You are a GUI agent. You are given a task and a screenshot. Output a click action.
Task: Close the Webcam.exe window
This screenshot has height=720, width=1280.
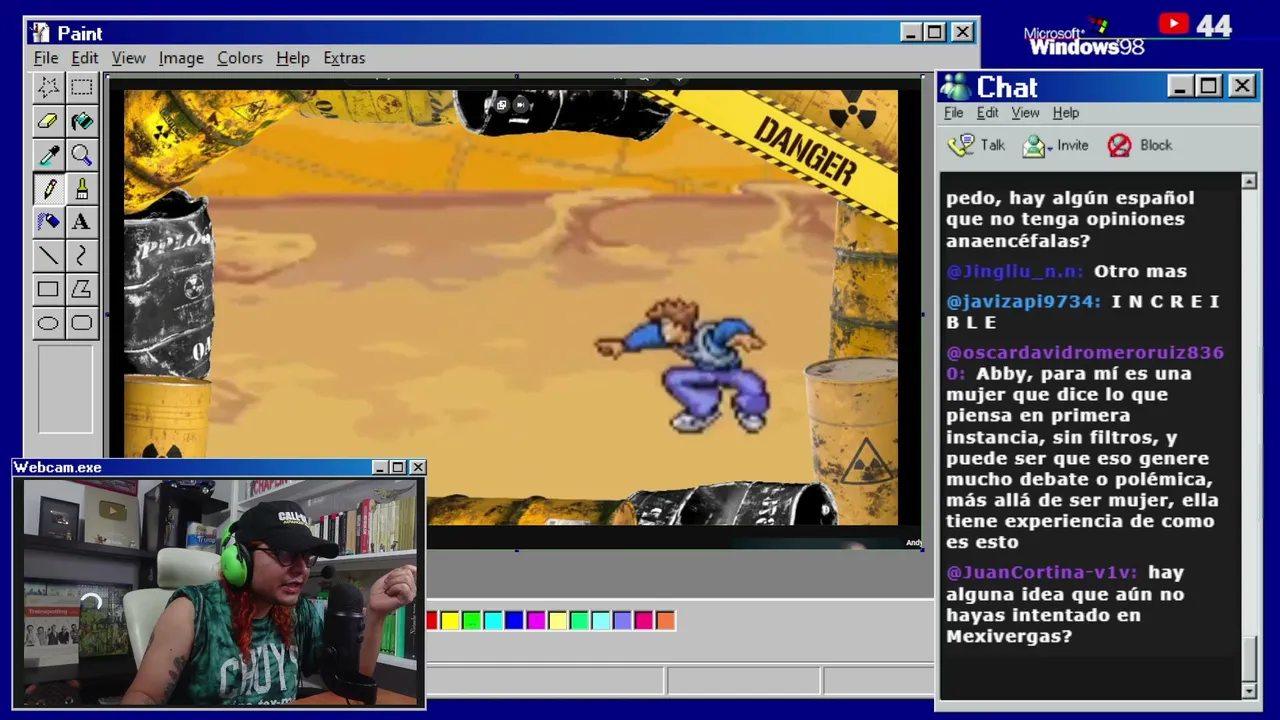click(418, 467)
